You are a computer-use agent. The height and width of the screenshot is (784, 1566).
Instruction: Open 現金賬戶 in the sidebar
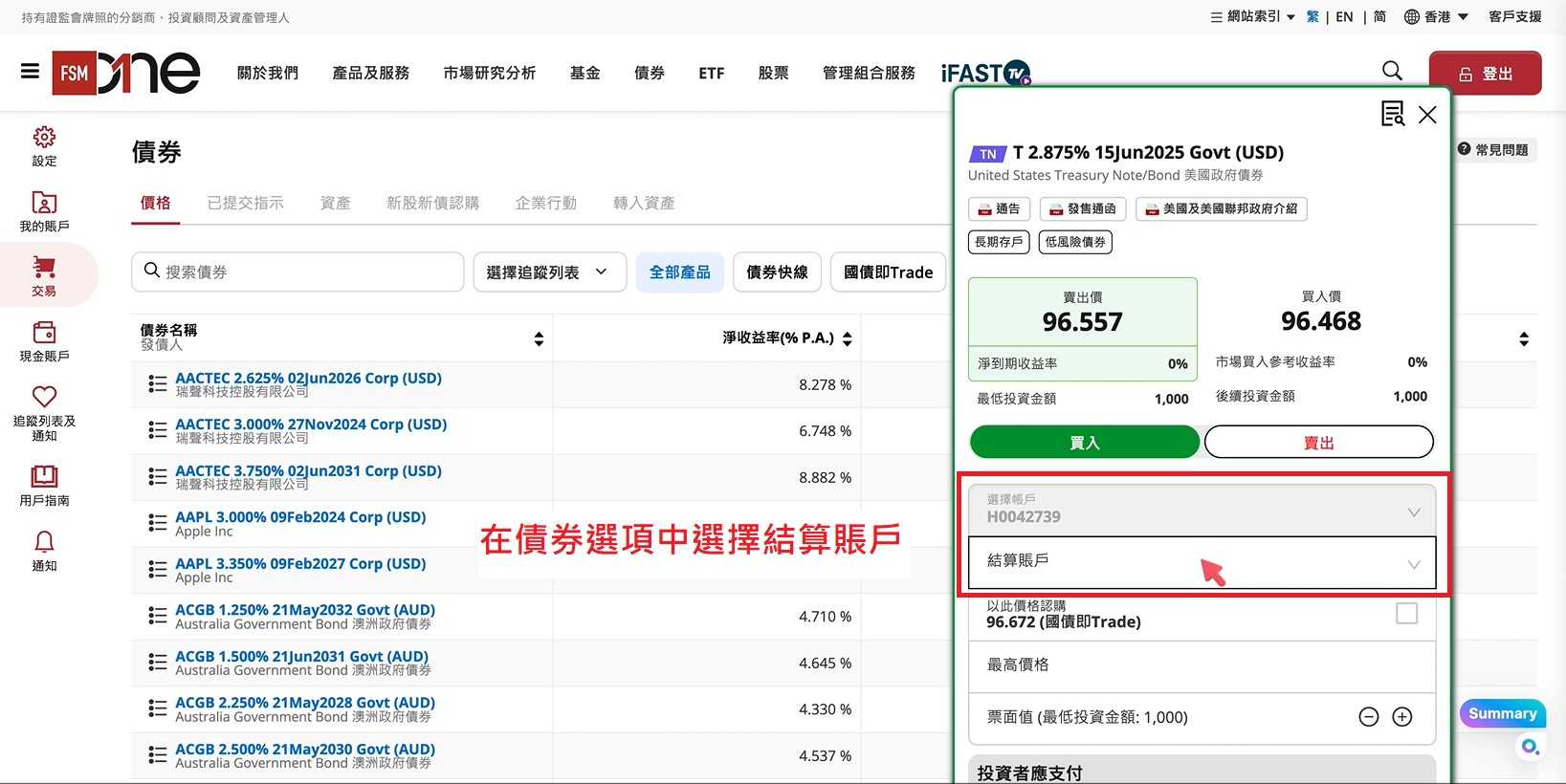tap(44, 341)
